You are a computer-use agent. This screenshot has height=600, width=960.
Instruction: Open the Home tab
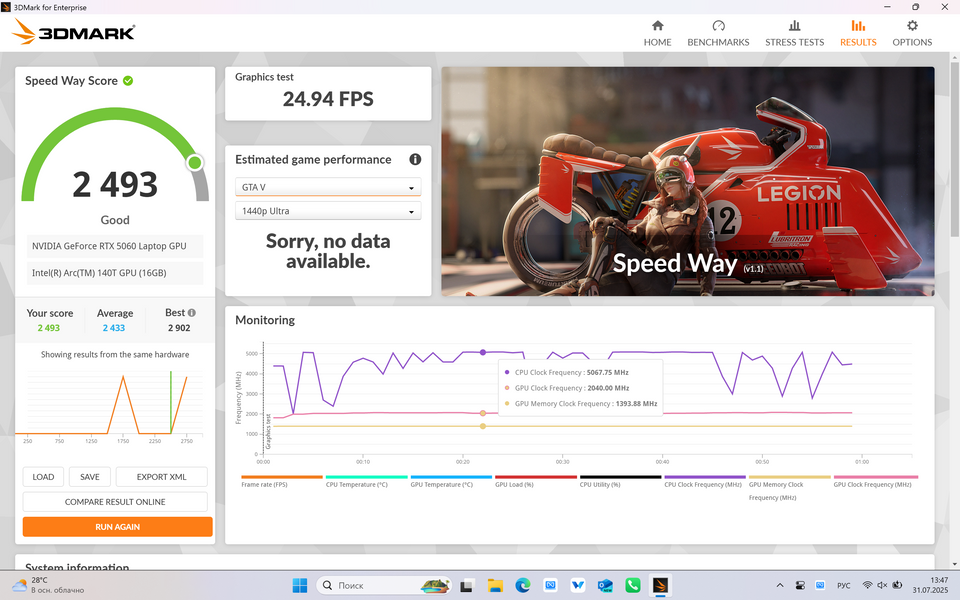657,33
